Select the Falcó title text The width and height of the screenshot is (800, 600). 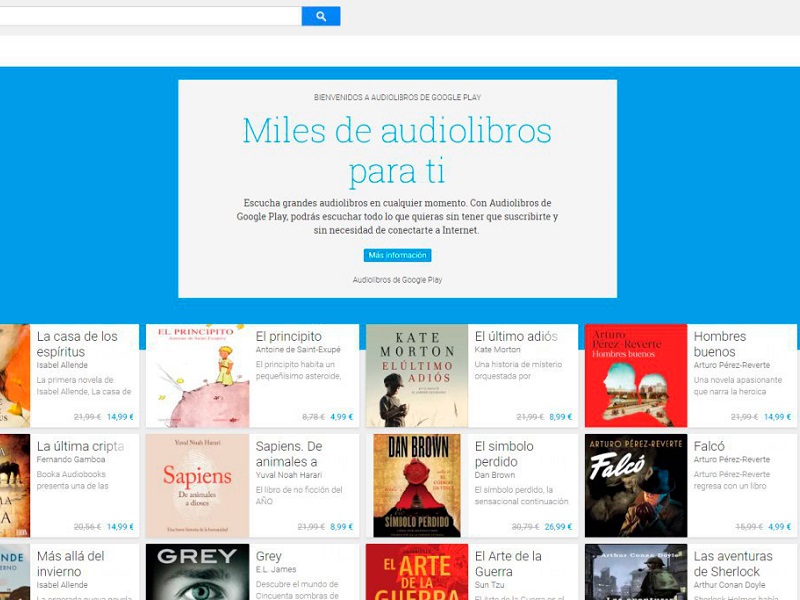pyautogui.click(x=709, y=446)
